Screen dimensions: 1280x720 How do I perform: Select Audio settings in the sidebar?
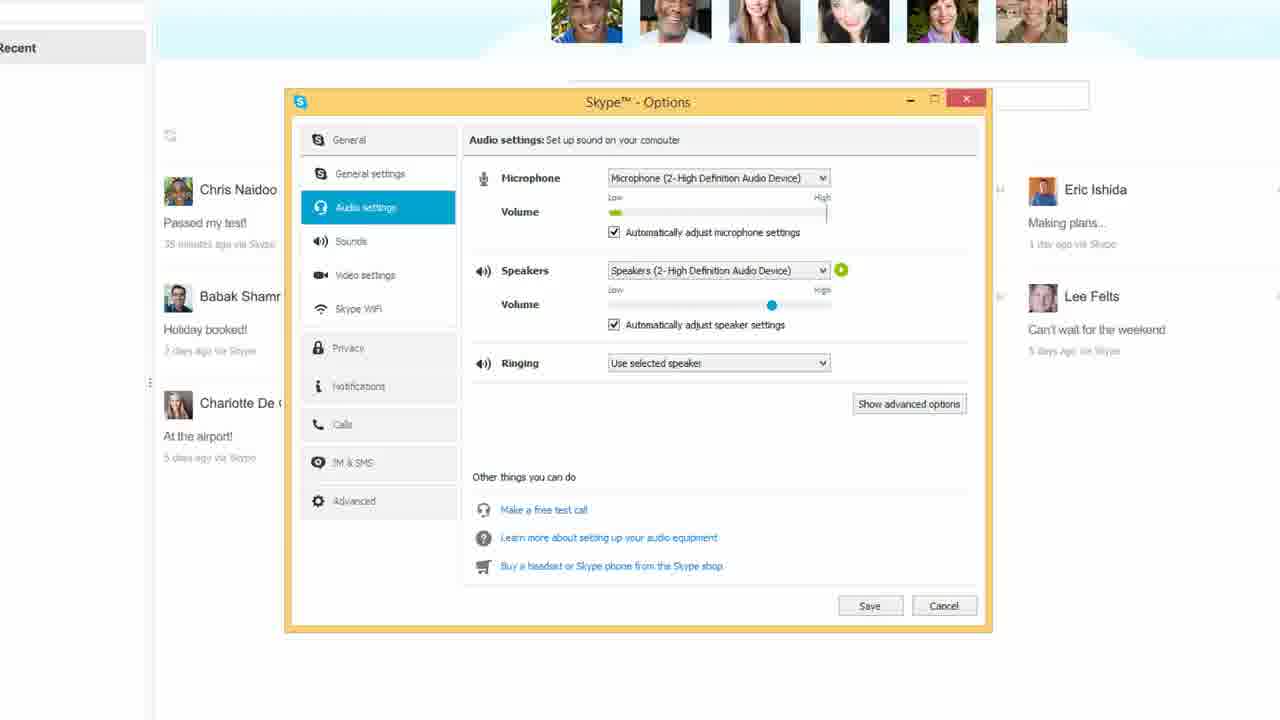pos(379,208)
